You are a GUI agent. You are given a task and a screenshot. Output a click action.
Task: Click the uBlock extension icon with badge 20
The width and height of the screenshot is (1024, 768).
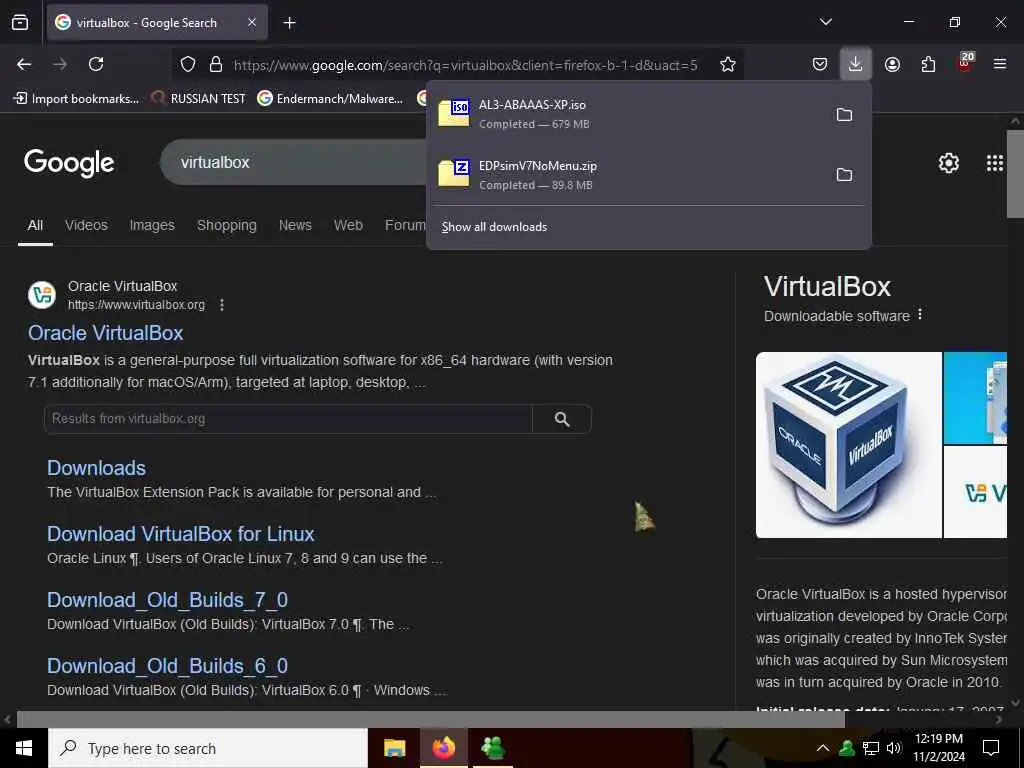(x=965, y=63)
